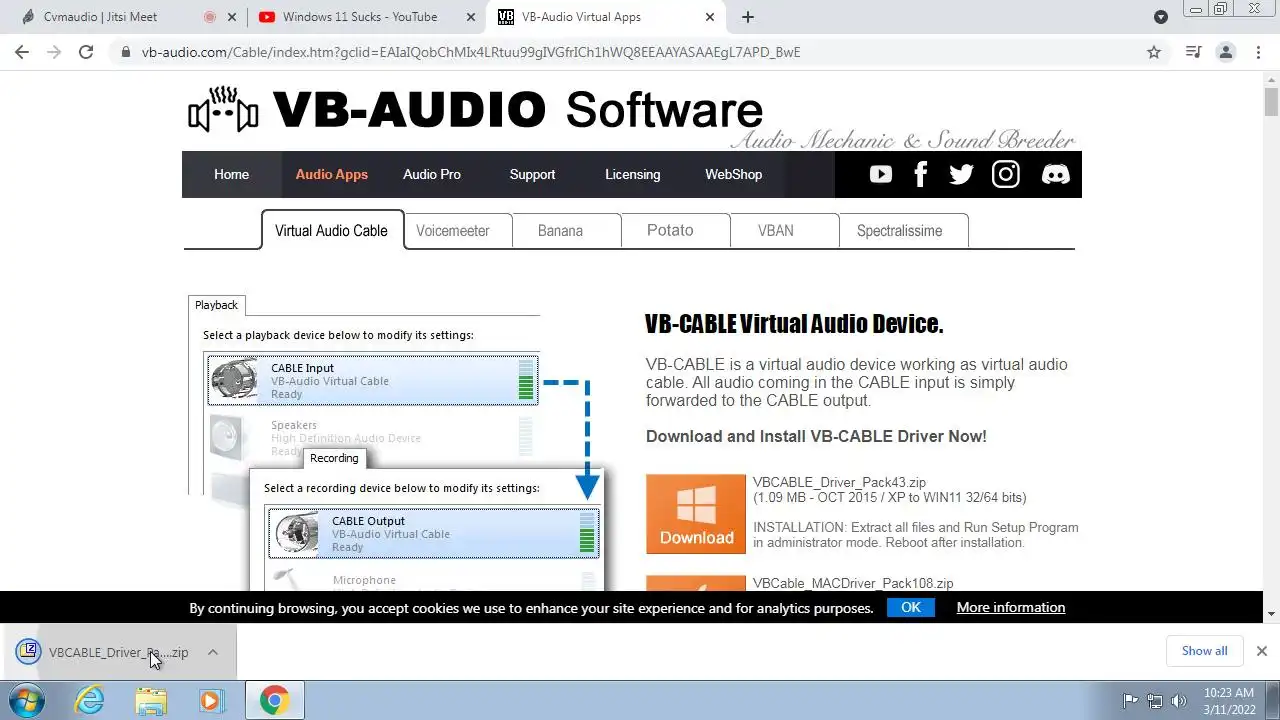
Task: Open VB-Audio Discord icon
Action: (x=1055, y=174)
